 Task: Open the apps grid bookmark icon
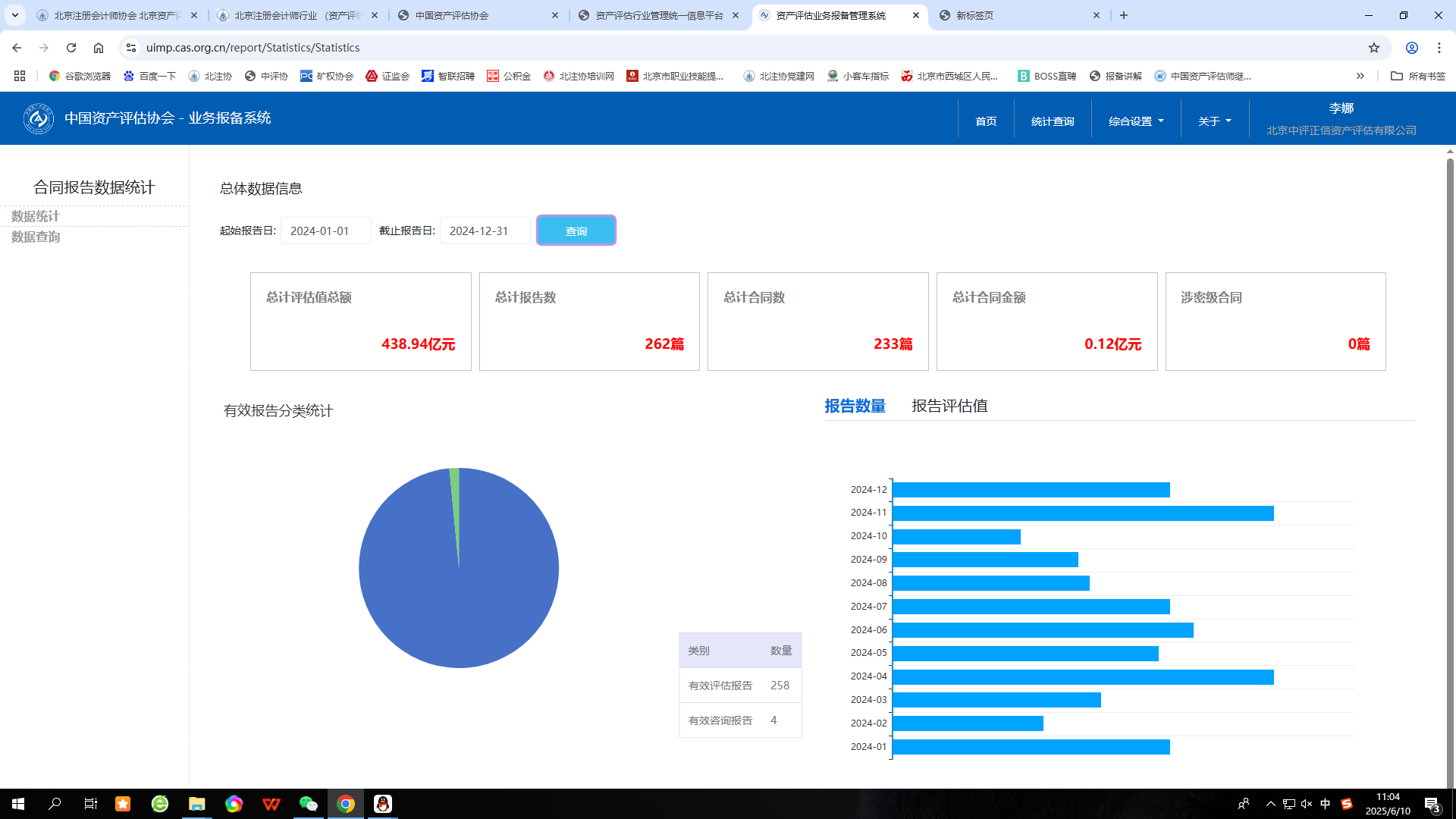pyautogui.click(x=20, y=76)
